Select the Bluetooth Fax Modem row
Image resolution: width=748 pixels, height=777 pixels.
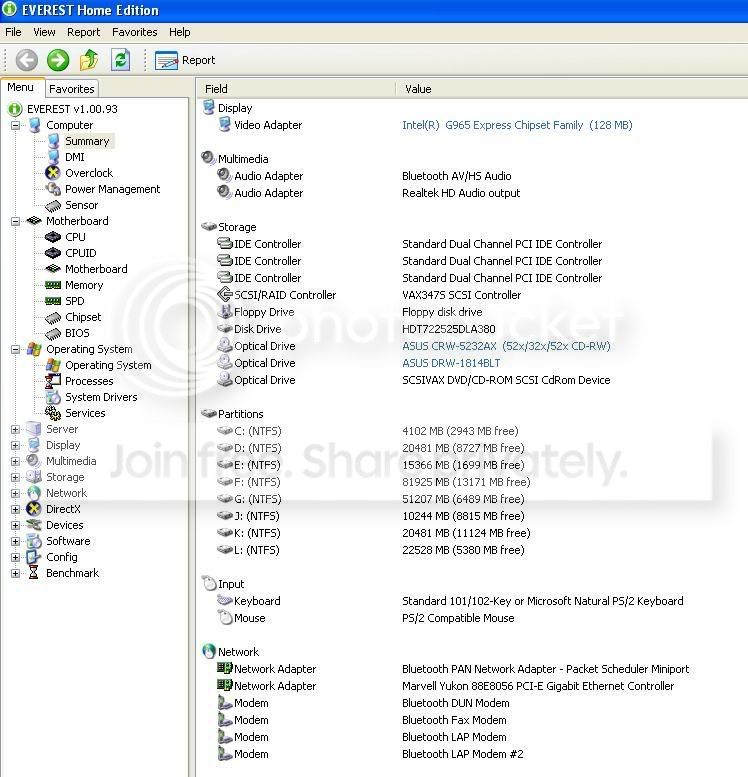point(363,720)
